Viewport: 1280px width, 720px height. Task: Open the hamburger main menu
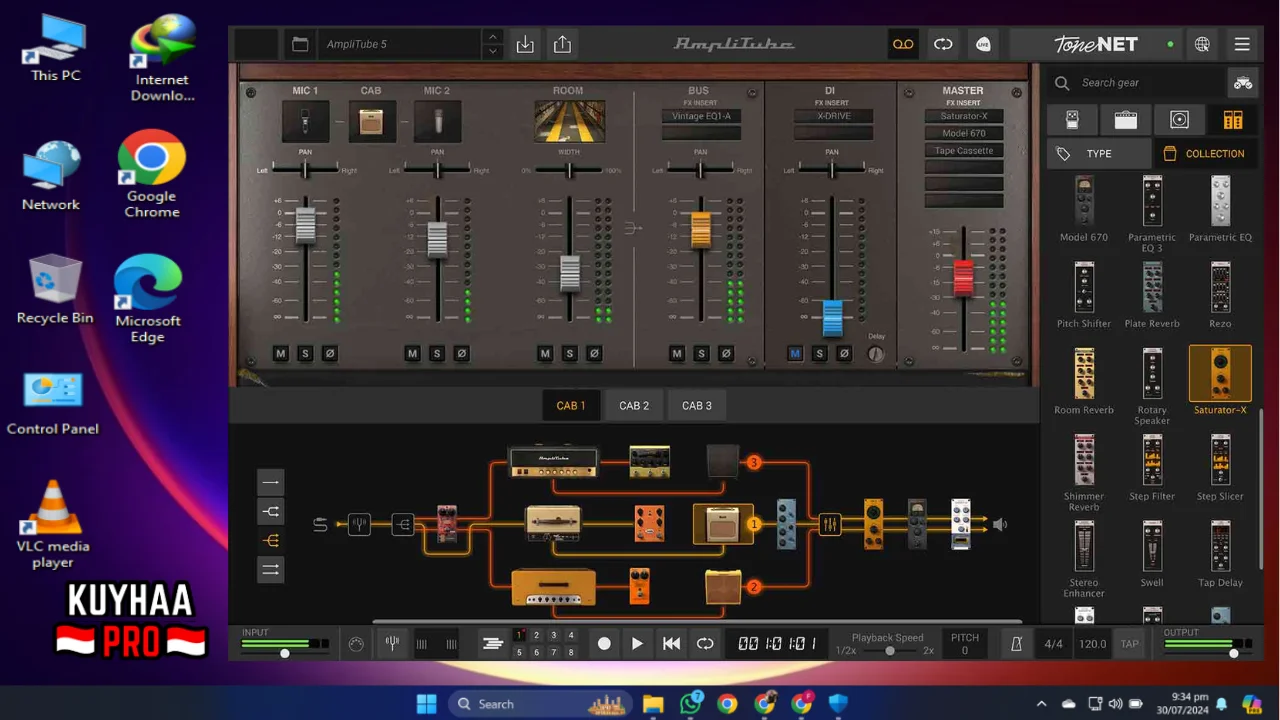point(1242,44)
